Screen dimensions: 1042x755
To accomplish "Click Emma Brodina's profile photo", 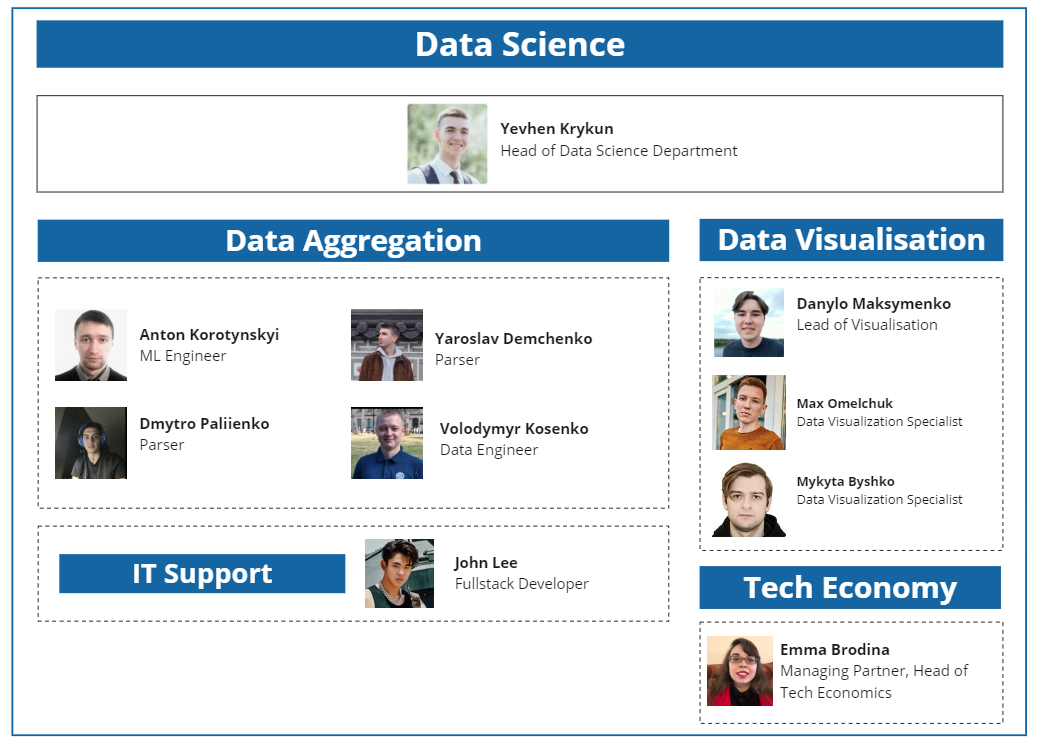I will pos(740,671).
